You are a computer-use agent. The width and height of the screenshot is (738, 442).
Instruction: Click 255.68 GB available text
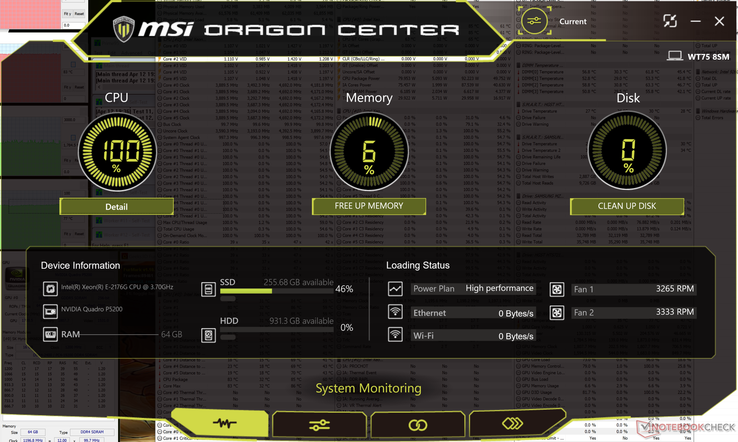298,282
